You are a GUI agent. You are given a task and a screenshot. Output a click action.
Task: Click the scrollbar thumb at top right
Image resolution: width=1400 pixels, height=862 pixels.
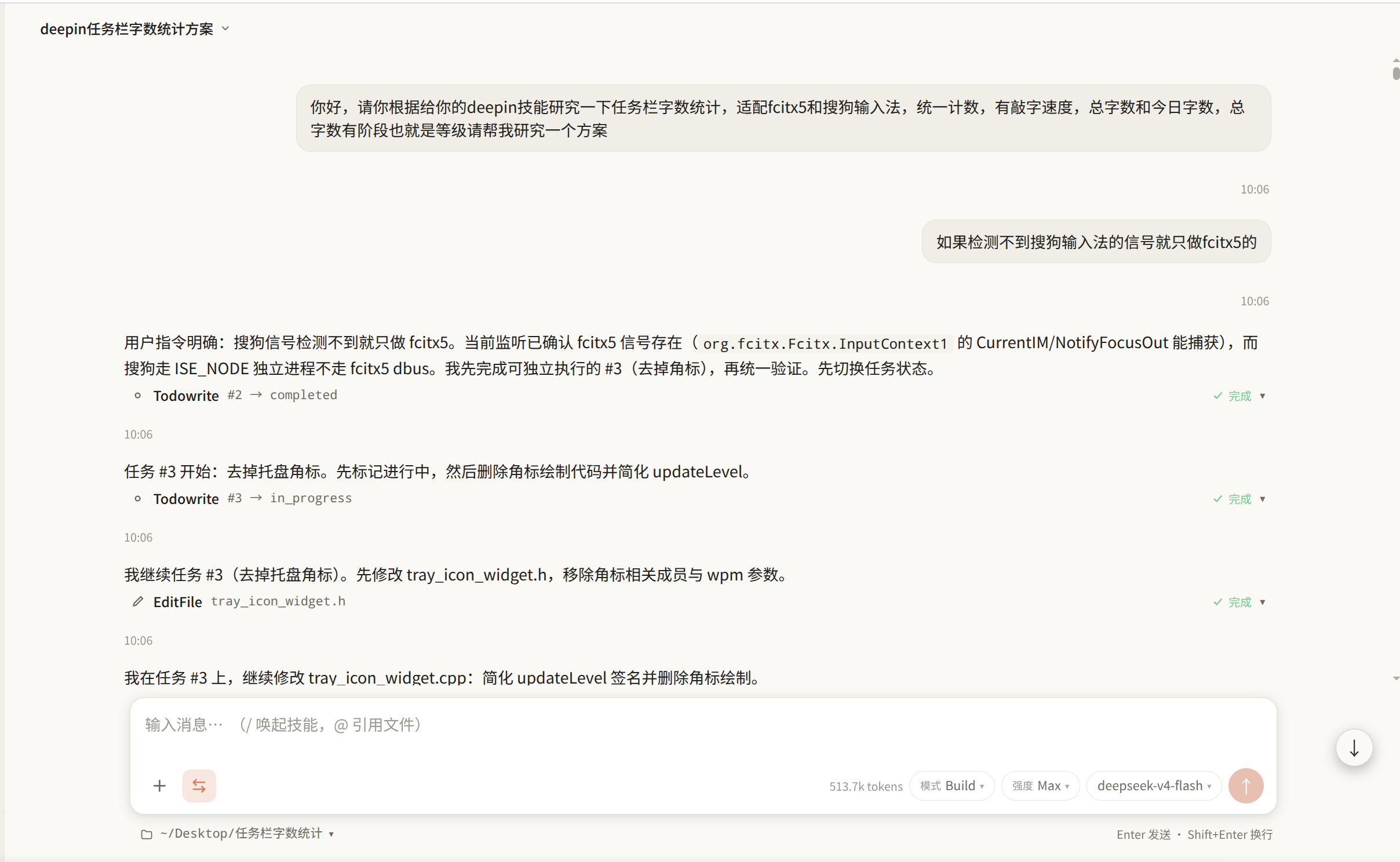point(1396,73)
